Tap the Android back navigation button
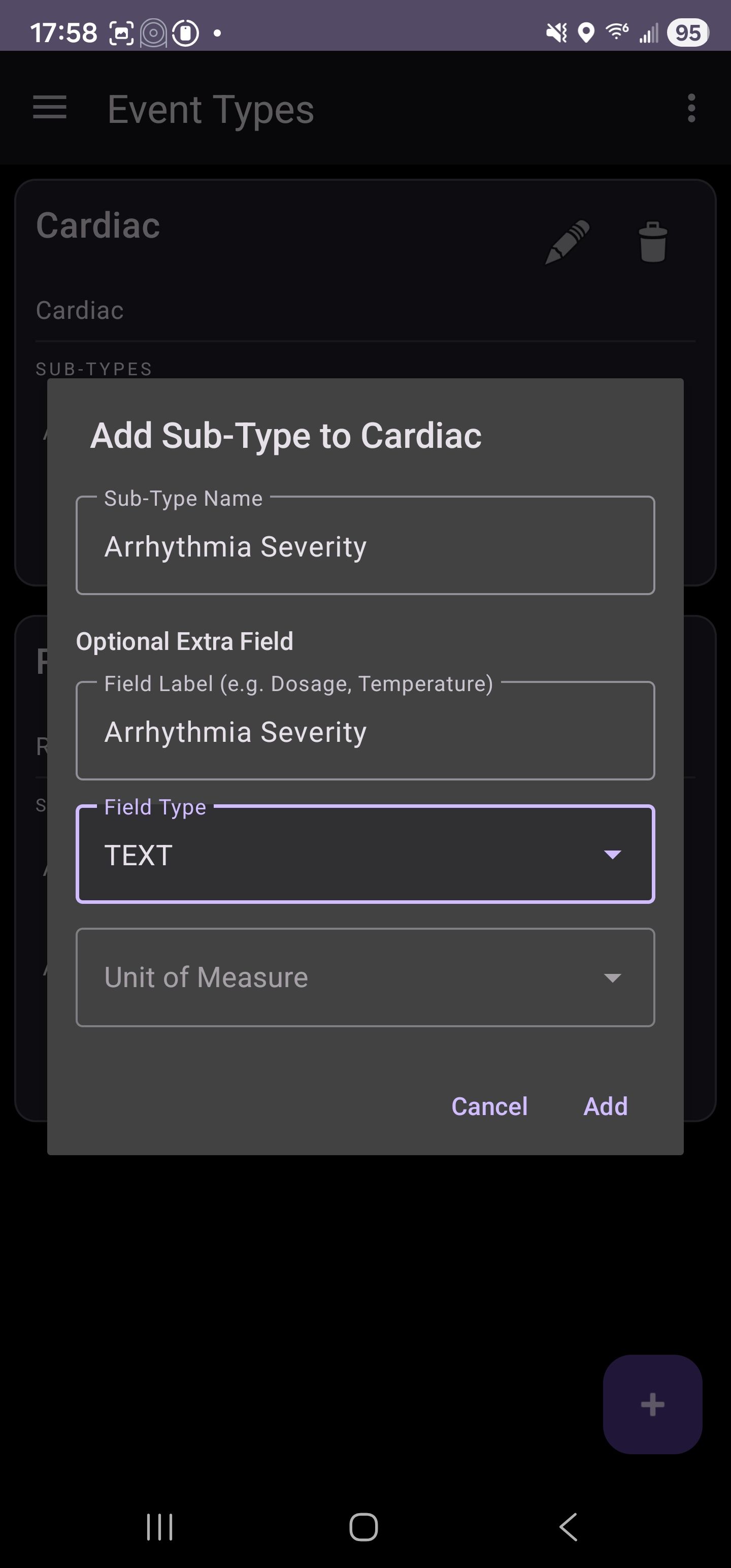This screenshot has height=1568, width=731. [x=568, y=1526]
